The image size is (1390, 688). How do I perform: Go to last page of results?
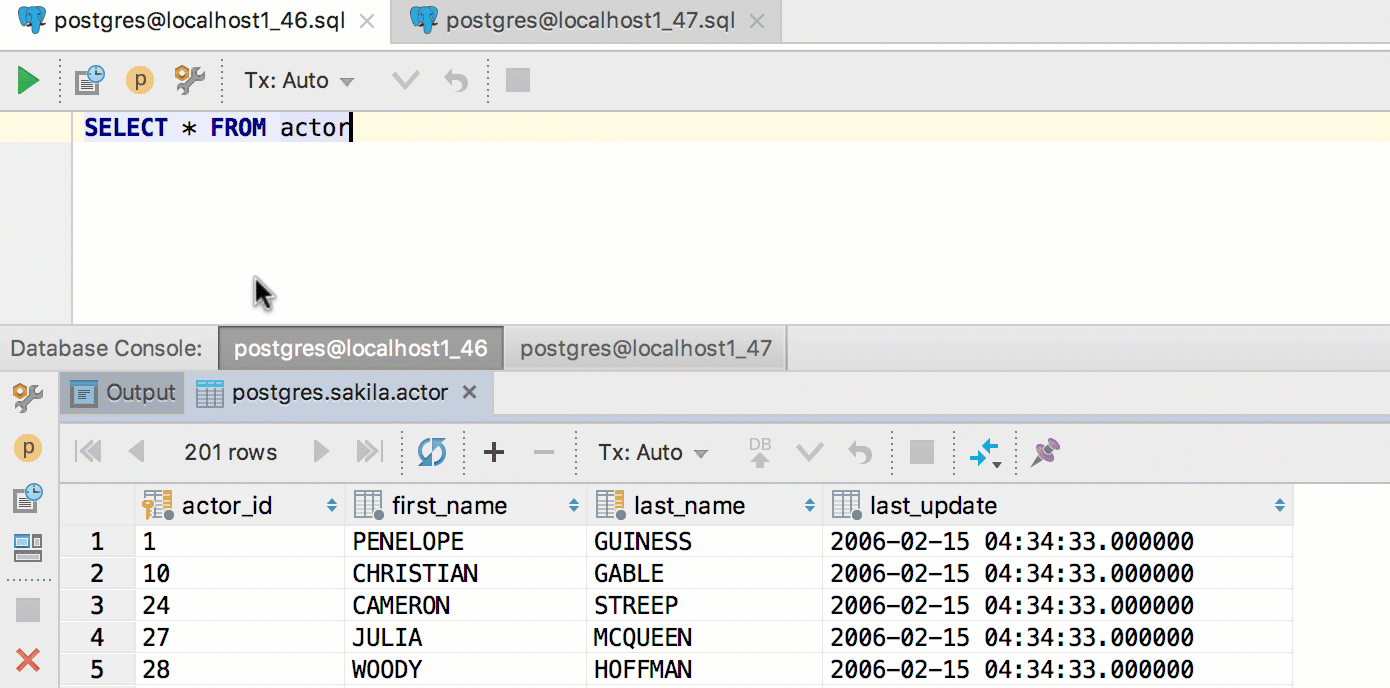369,452
